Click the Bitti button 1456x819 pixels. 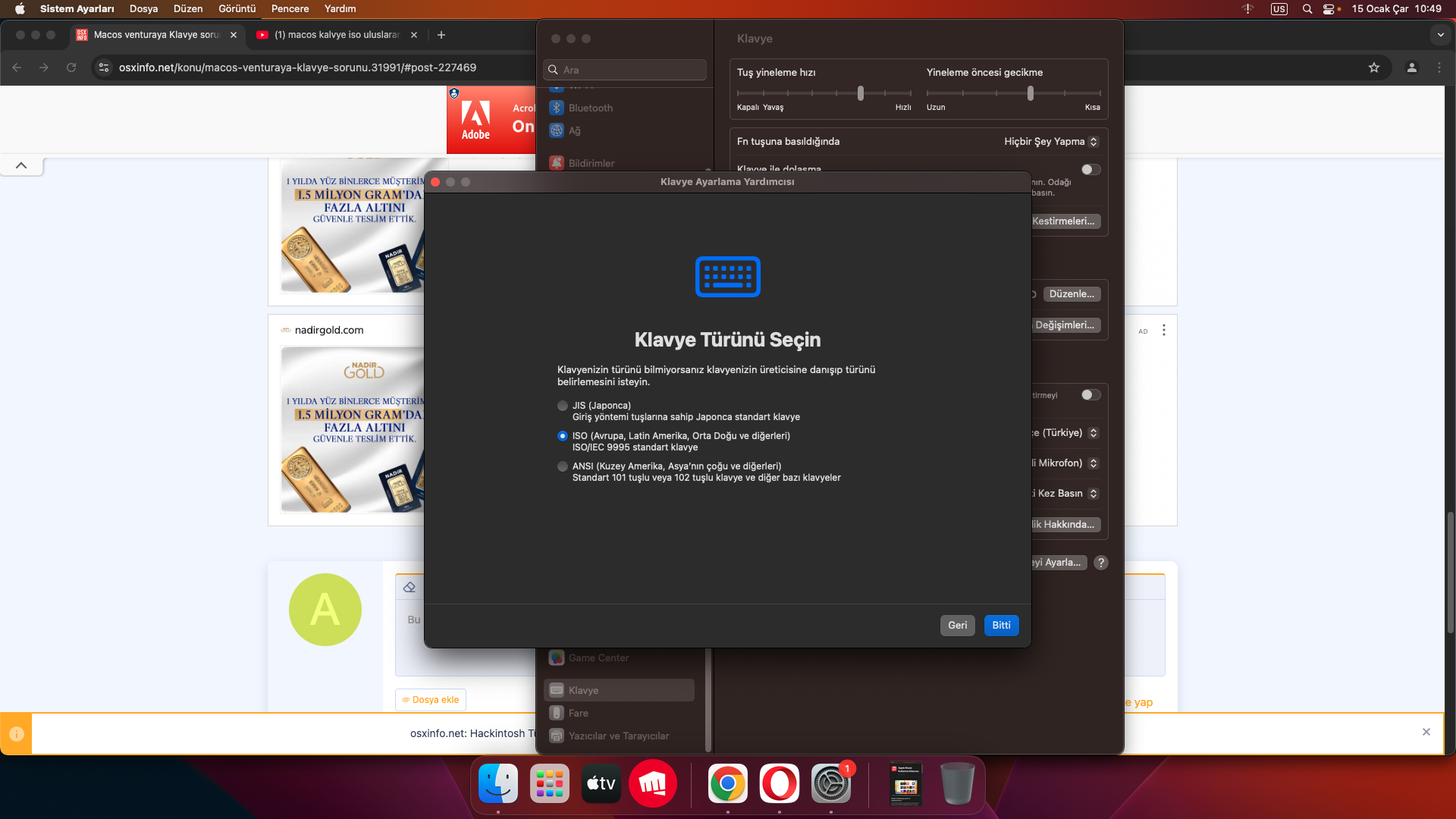point(1001,625)
